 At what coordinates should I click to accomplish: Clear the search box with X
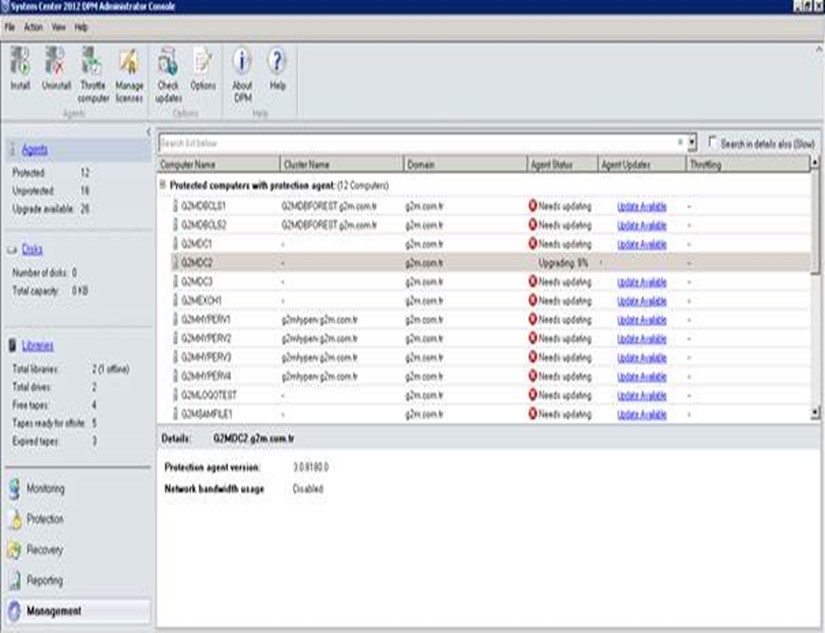click(x=680, y=142)
